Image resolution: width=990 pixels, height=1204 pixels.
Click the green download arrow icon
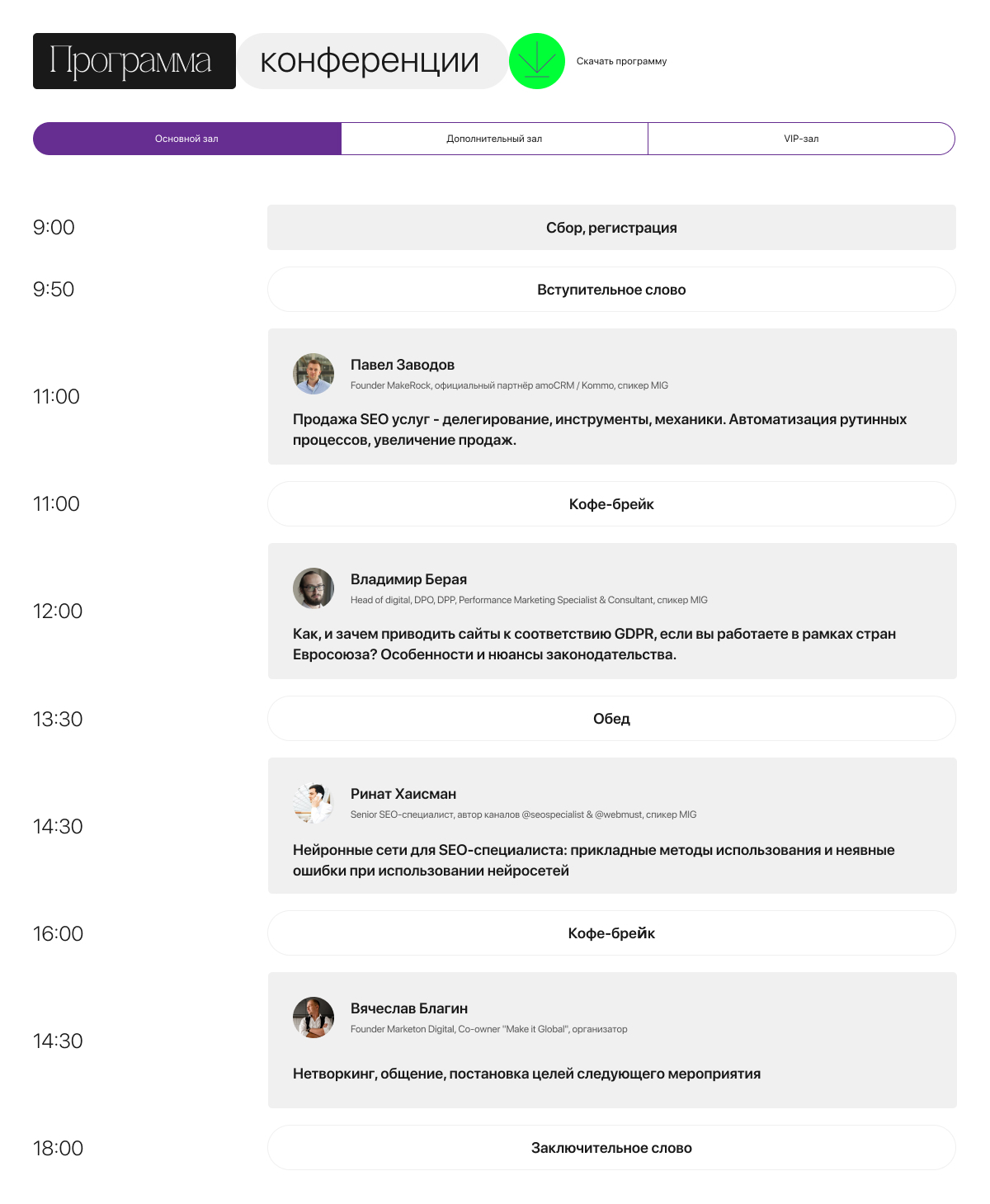click(x=537, y=61)
